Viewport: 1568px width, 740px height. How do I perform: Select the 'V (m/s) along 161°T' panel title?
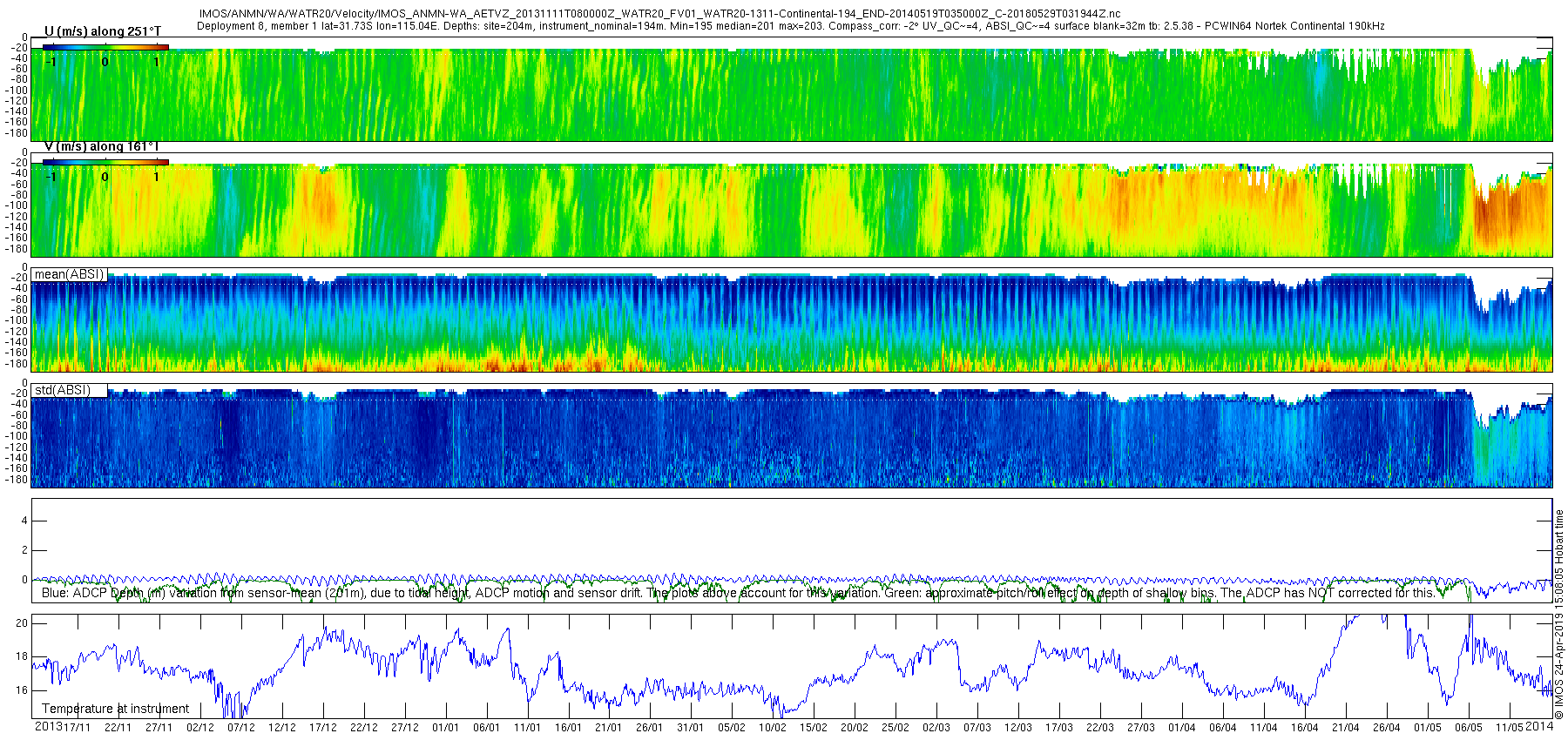coord(102,146)
